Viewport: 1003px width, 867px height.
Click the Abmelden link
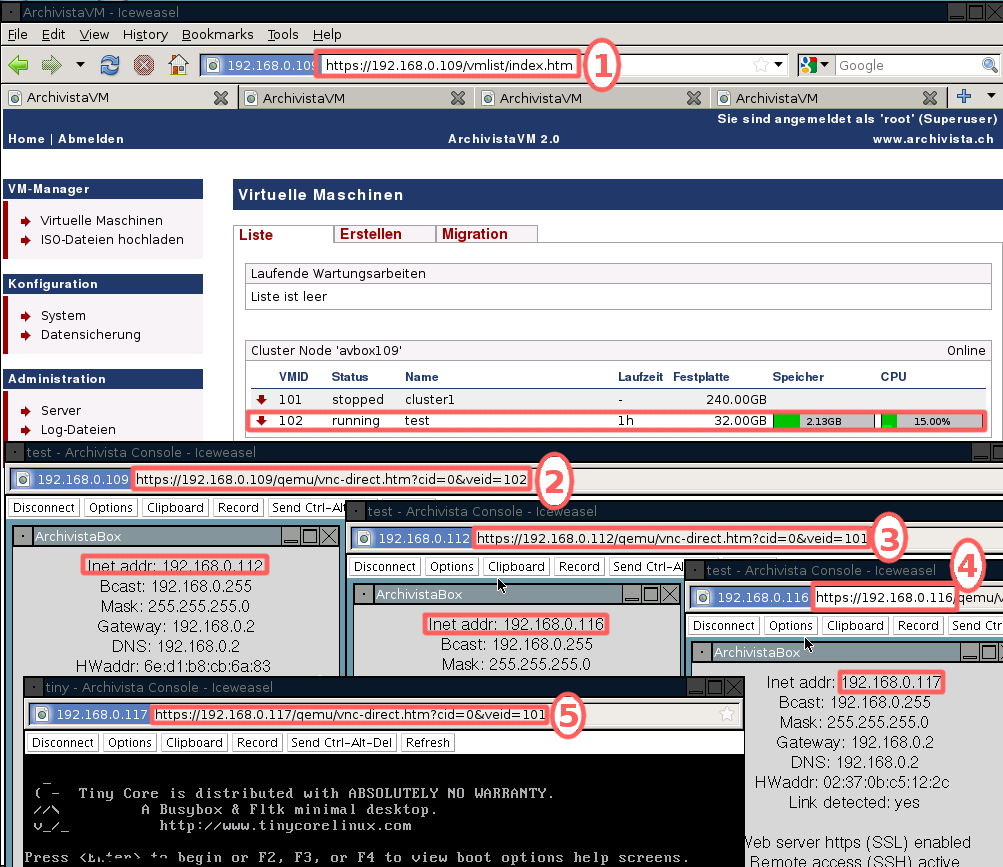click(91, 139)
